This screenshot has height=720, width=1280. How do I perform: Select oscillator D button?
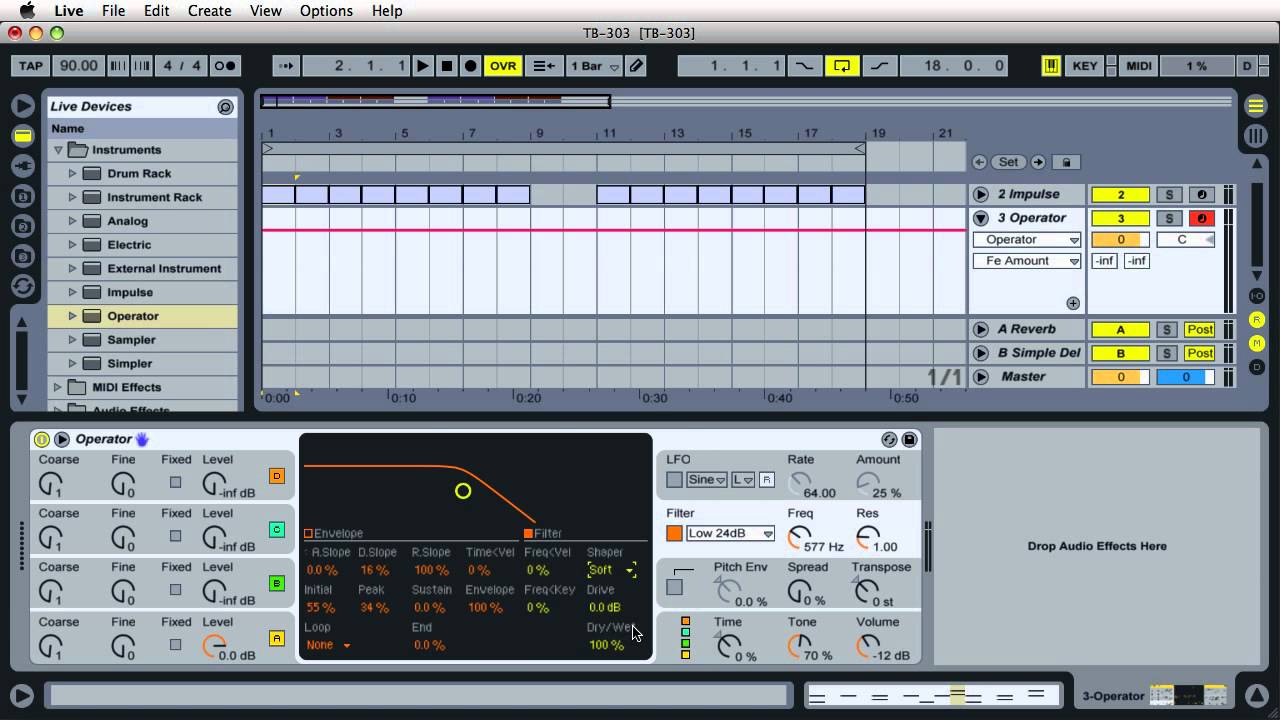pyautogui.click(x=277, y=476)
